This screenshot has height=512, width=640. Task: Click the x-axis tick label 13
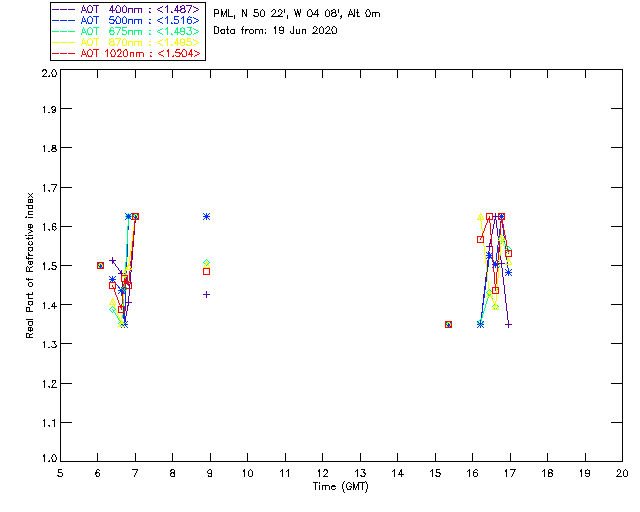click(x=360, y=473)
